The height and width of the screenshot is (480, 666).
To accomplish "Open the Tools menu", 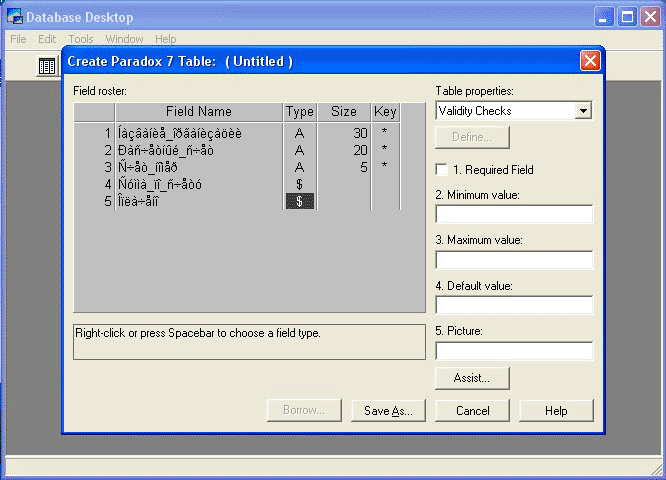I will tap(81, 39).
